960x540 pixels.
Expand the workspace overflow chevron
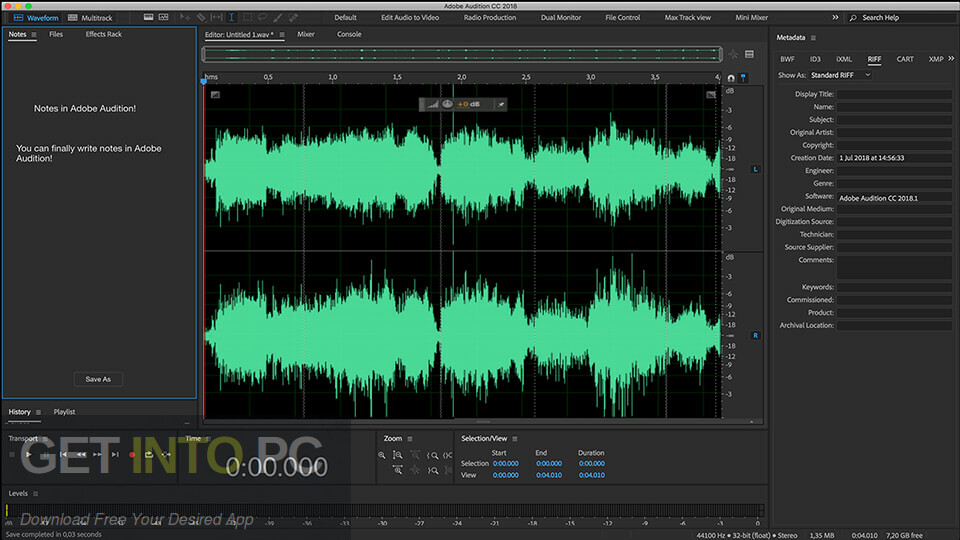click(x=835, y=18)
